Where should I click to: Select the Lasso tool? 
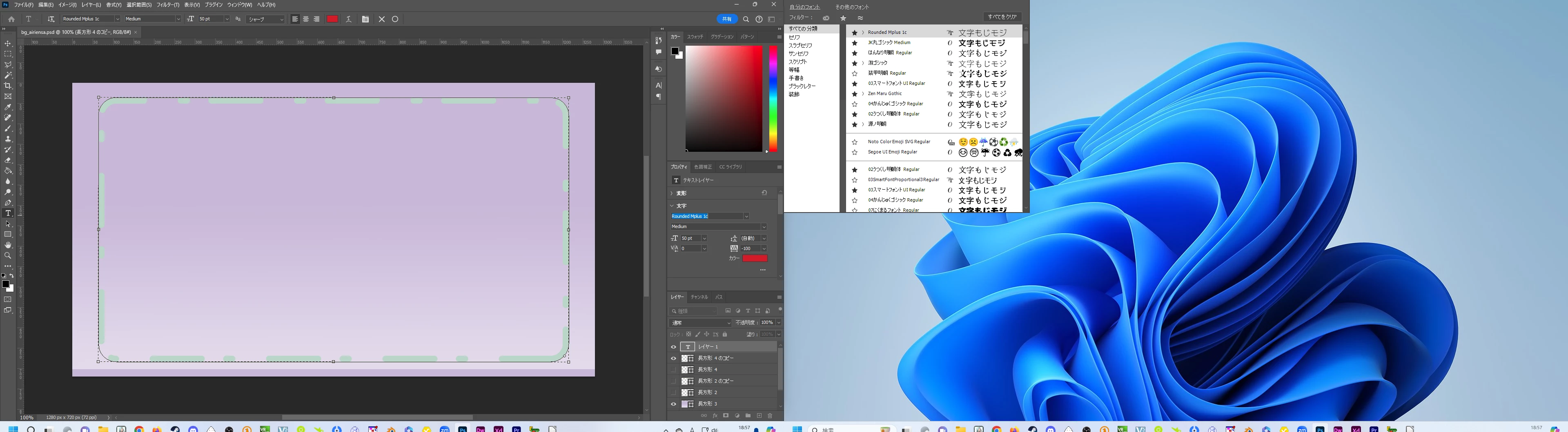[x=8, y=64]
